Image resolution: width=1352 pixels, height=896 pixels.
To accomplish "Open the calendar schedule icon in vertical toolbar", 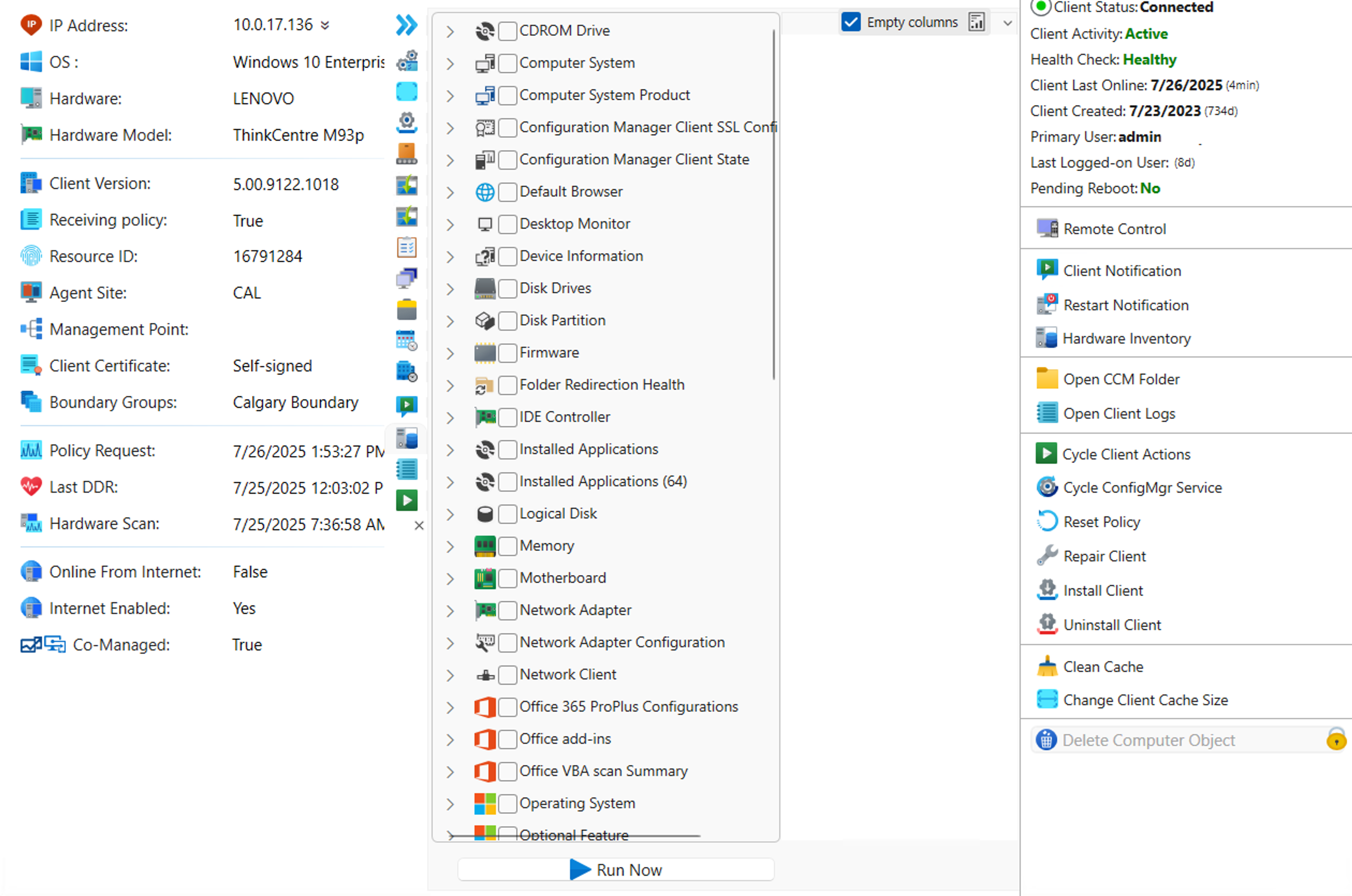I will click(x=407, y=340).
